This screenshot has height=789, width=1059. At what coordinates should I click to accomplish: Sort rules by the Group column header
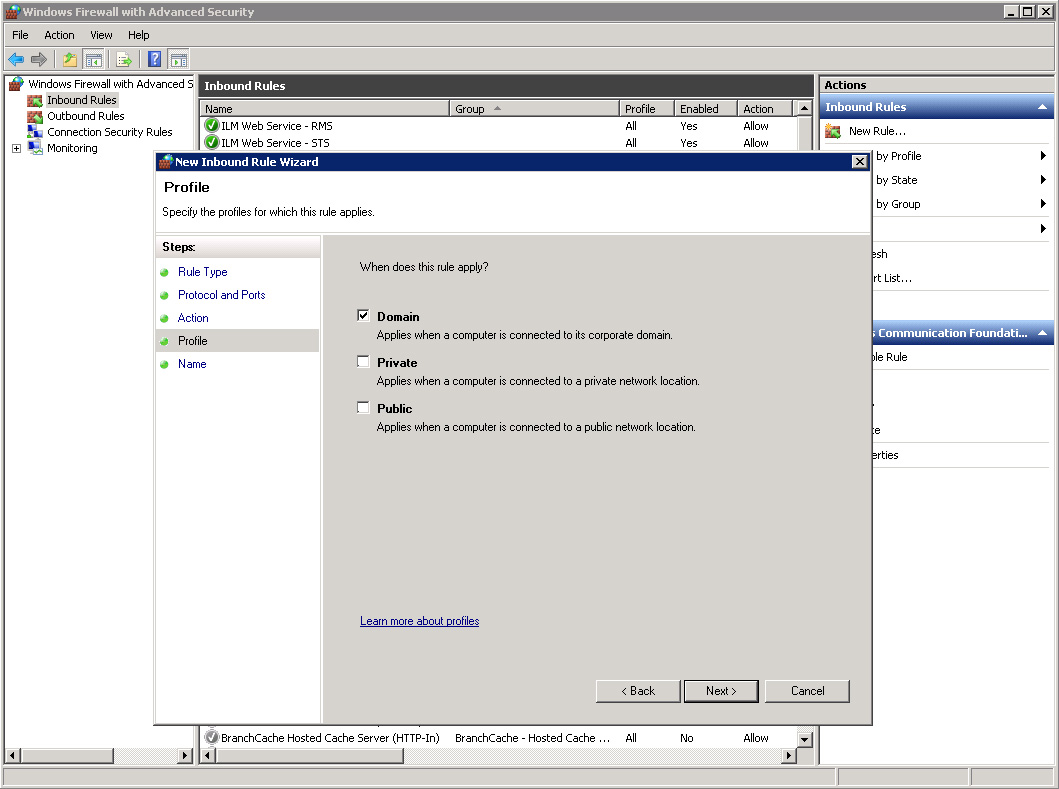click(x=534, y=109)
